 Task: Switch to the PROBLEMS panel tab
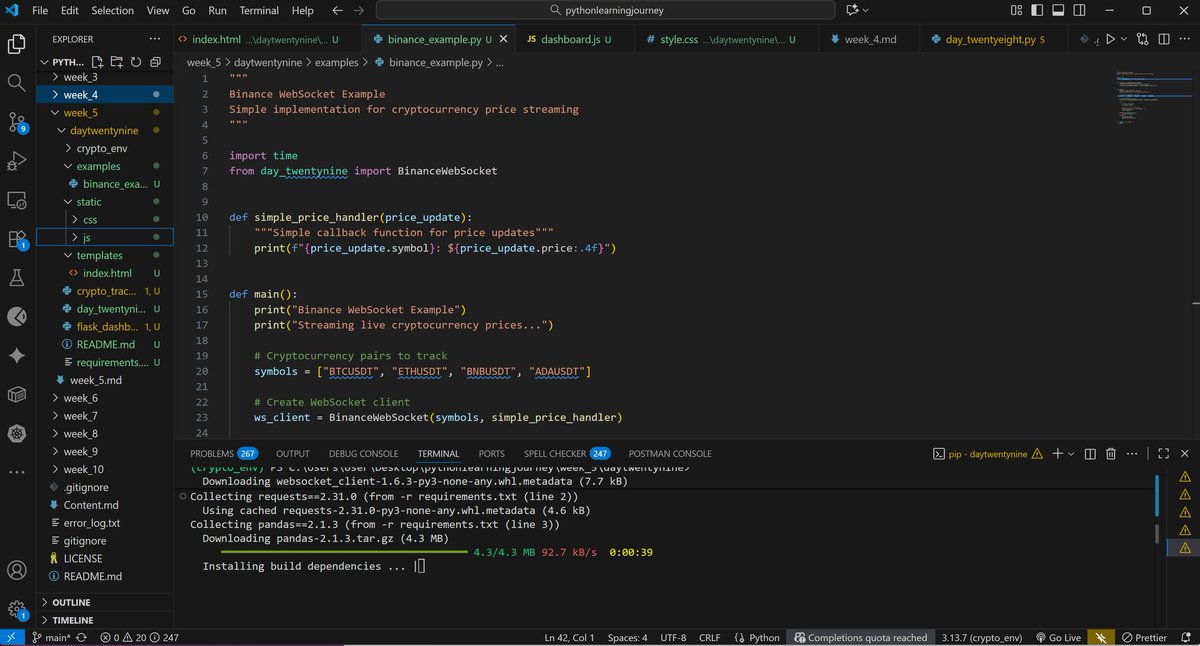click(223, 453)
